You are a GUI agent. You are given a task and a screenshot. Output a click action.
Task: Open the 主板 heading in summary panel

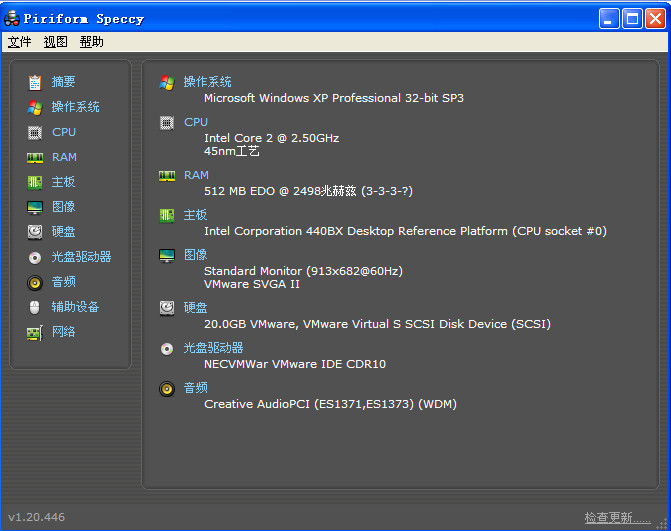(x=195, y=215)
